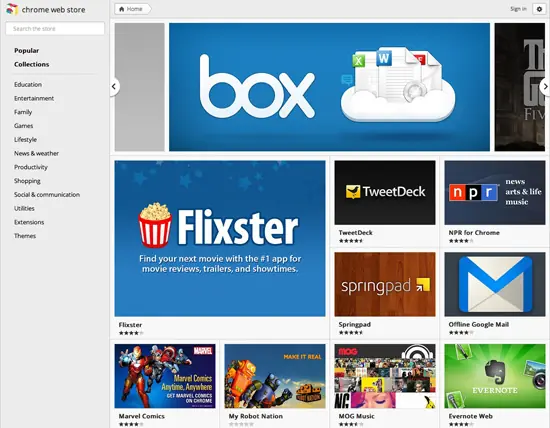550x428 pixels.
Task: Select the Social & communication category
Action: click(47, 195)
